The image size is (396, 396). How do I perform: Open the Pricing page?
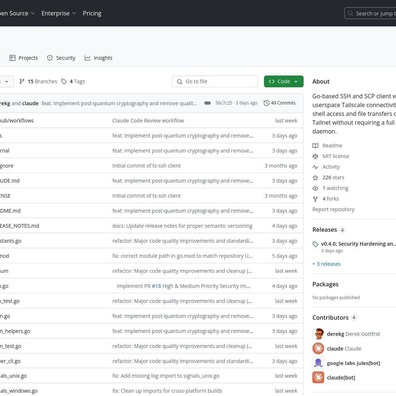click(92, 13)
